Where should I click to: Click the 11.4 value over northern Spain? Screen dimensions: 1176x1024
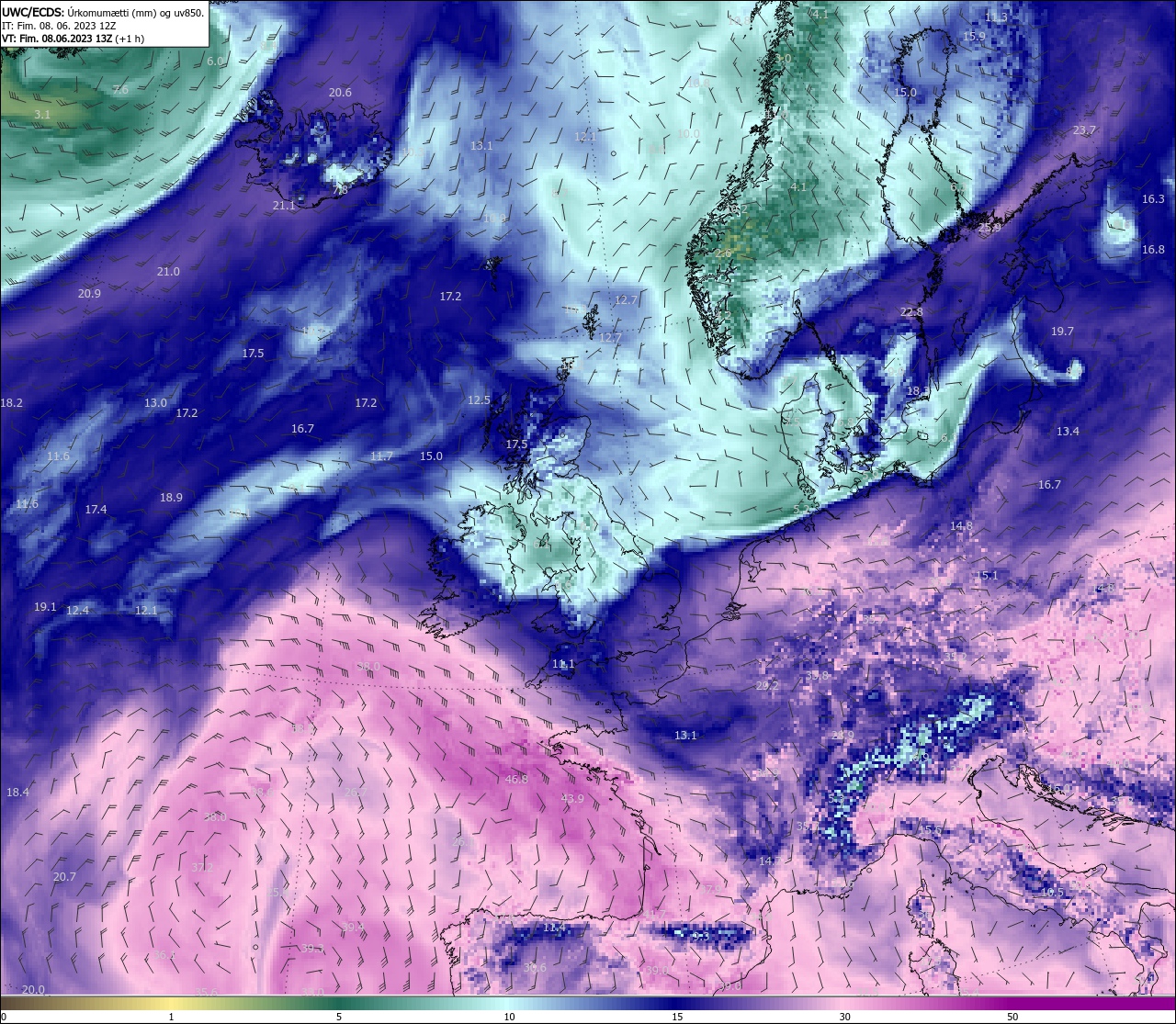[x=554, y=928]
